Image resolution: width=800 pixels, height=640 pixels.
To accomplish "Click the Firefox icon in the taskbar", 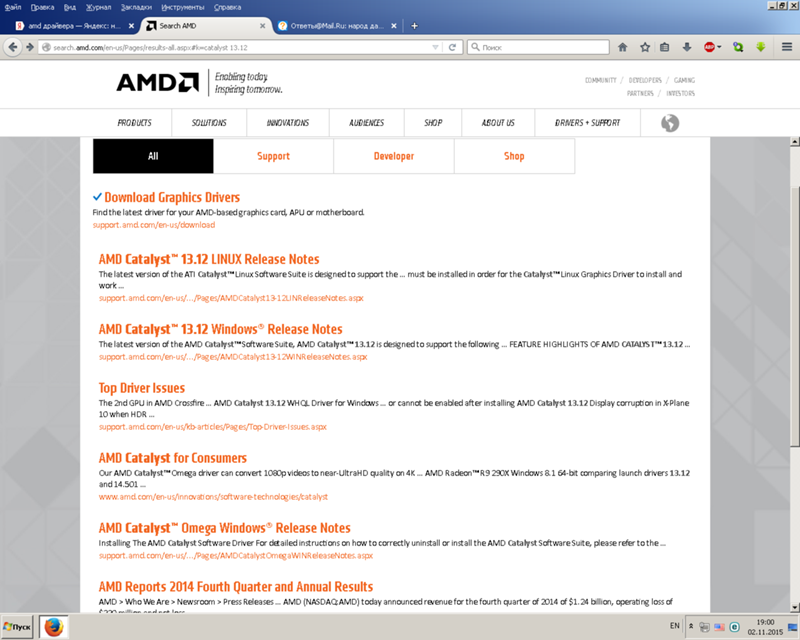I will [x=54, y=627].
